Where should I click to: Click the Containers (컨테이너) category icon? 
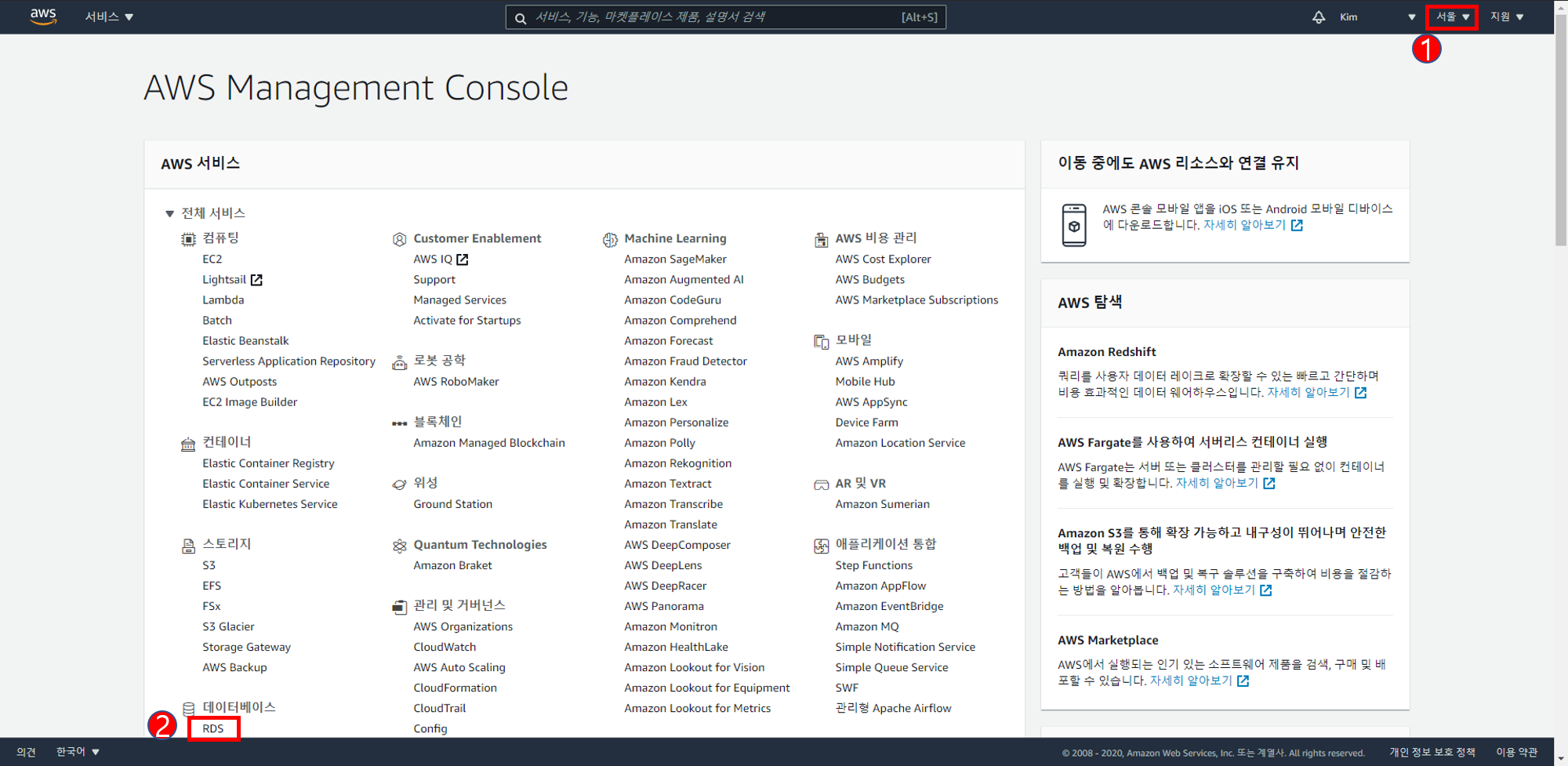tap(188, 445)
